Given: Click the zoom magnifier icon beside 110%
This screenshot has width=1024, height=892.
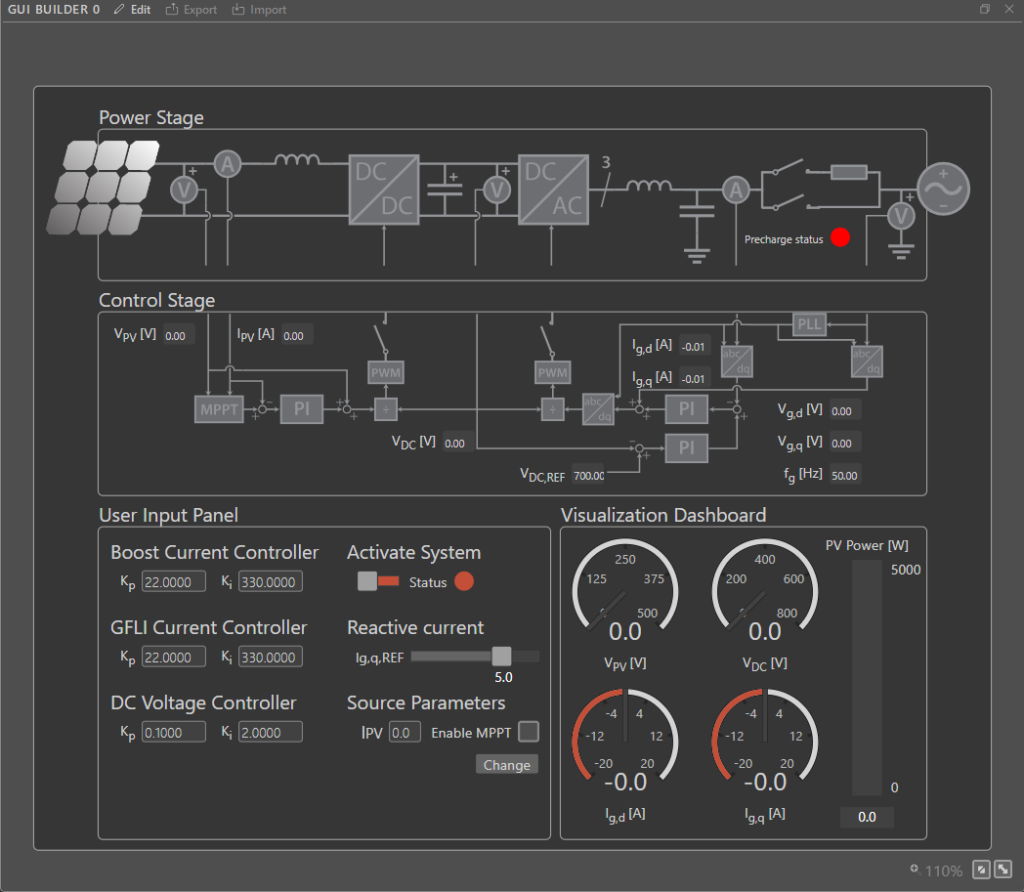Looking at the screenshot, I should click(914, 870).
